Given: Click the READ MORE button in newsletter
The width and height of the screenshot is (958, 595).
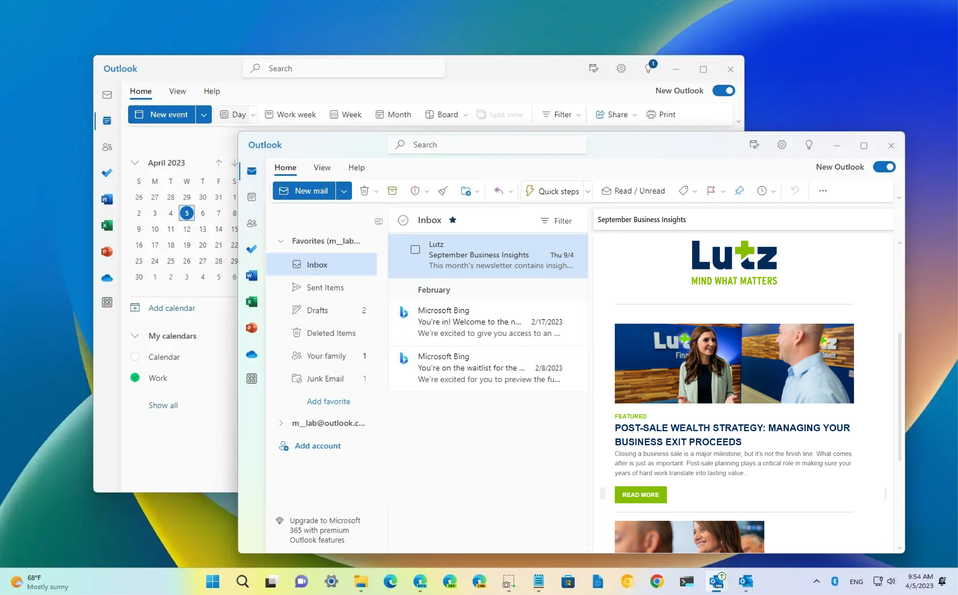Looking at the screenshot, I should pos(640,495).
